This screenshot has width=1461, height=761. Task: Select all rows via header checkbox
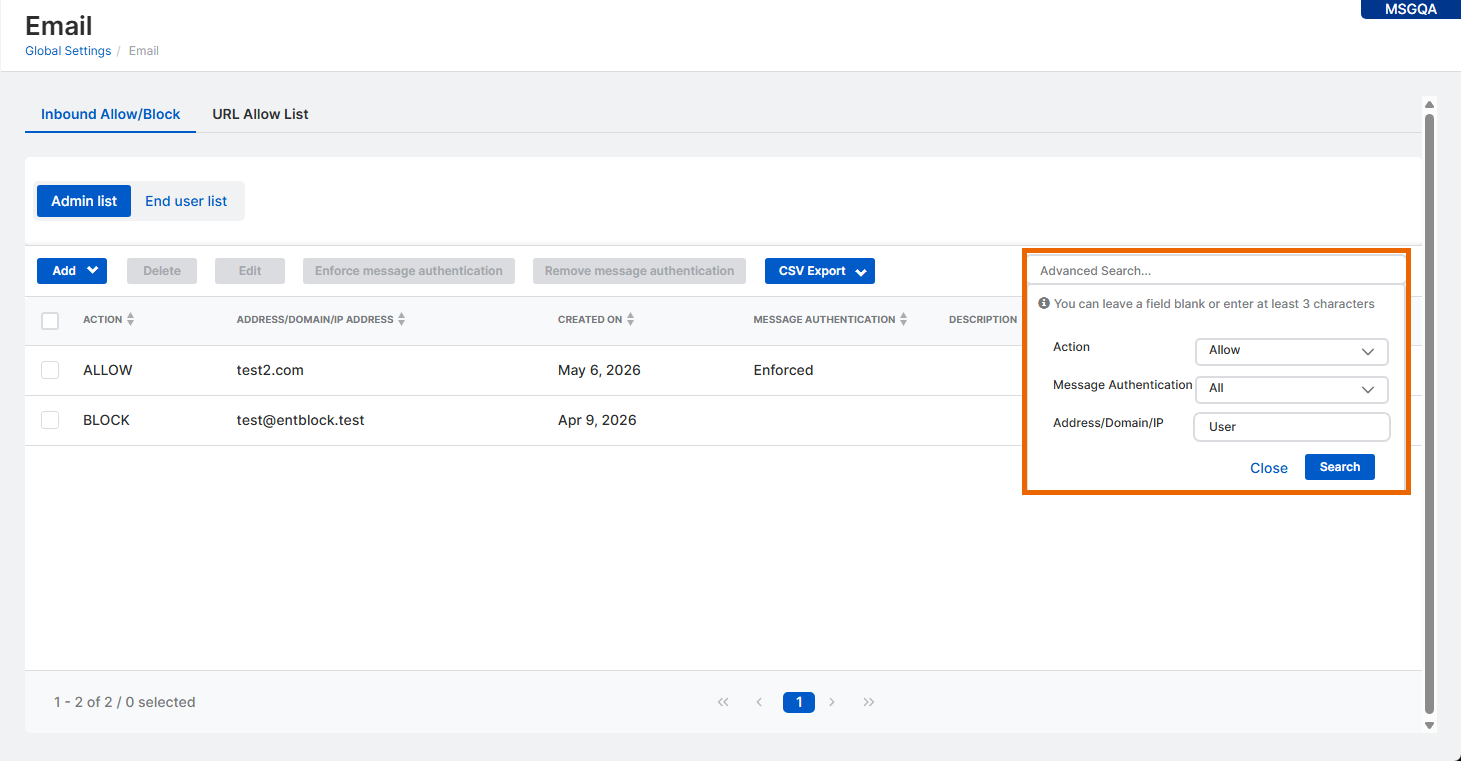tap(50, 321)
